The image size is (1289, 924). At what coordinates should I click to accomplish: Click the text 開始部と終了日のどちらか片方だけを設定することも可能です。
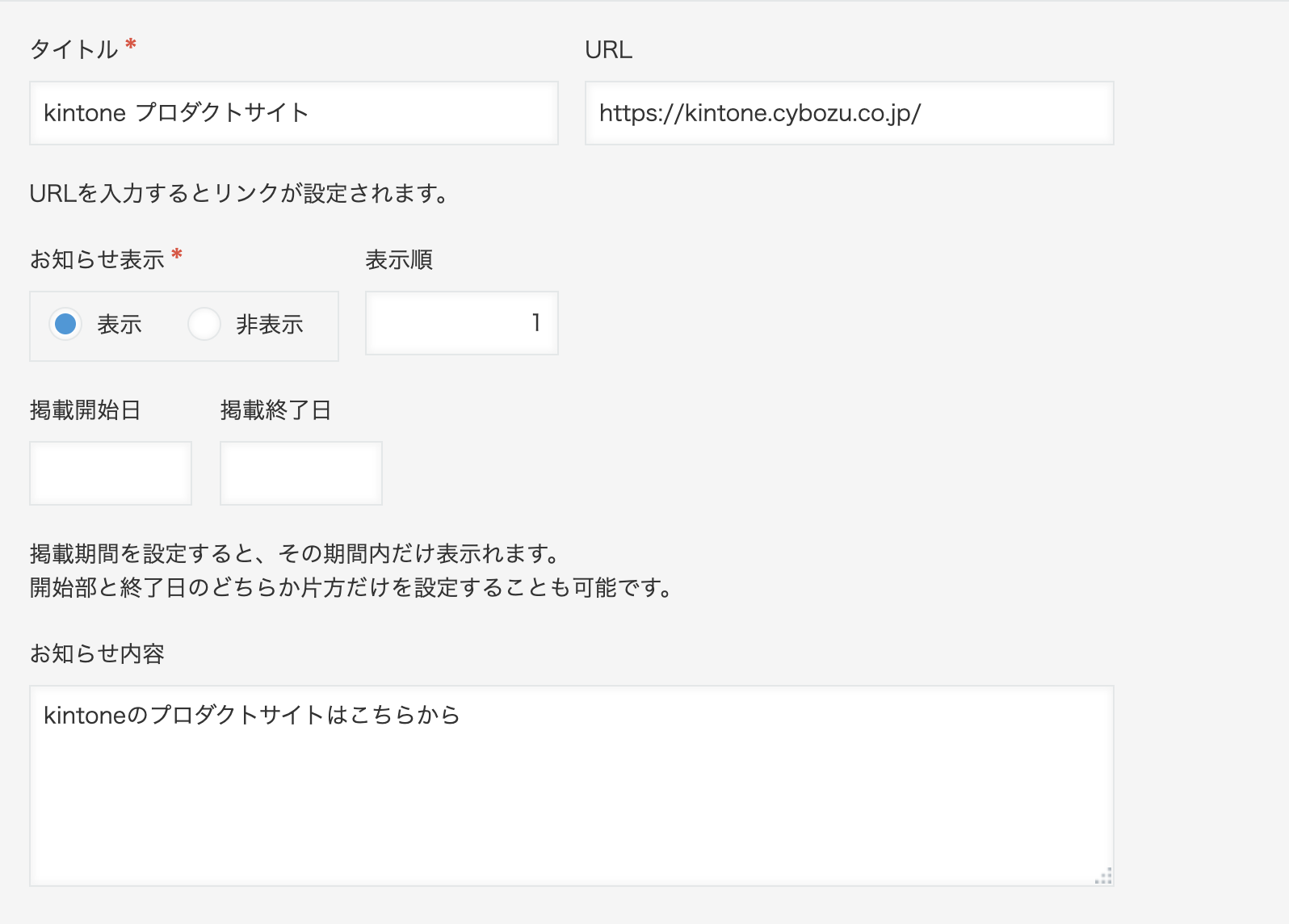[x=352, y=587]
